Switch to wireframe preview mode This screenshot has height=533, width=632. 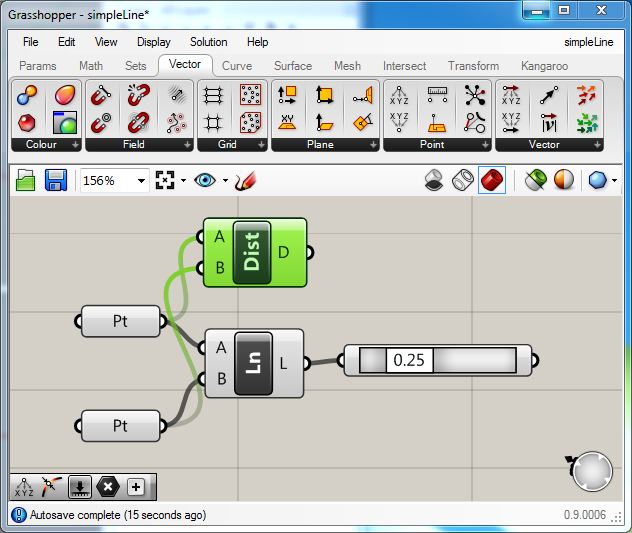click(463, 180)
